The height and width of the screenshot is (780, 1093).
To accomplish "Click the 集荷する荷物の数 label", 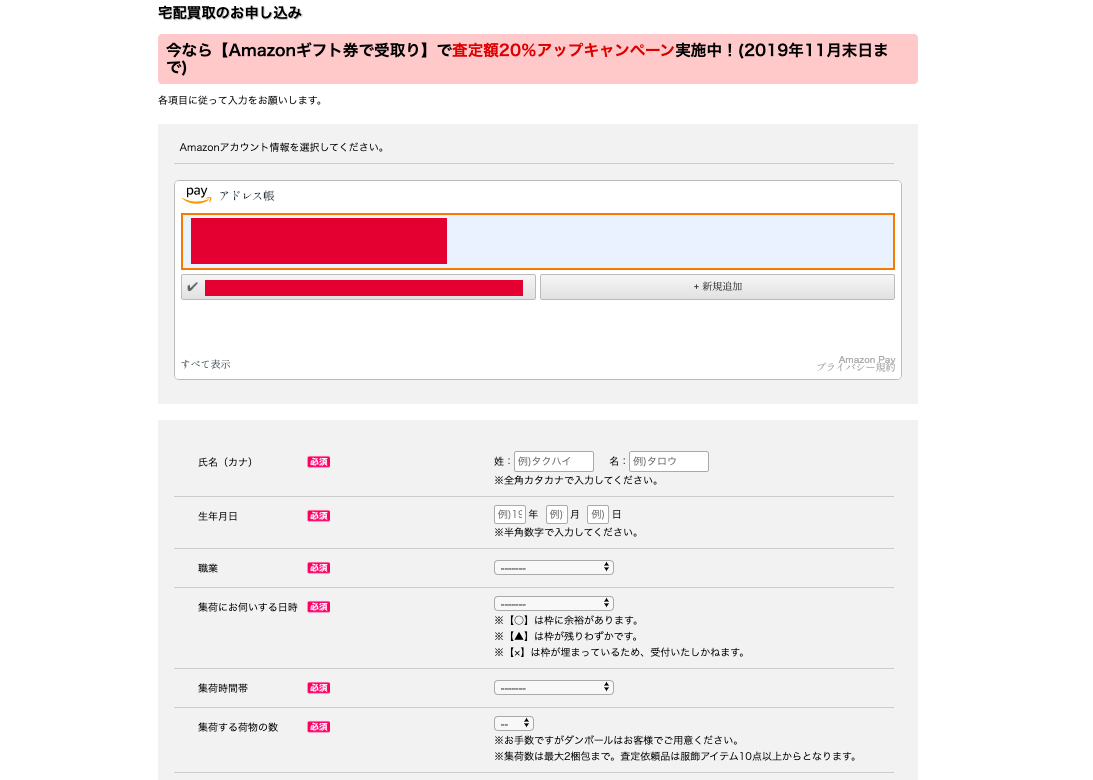I will tap(238, 727).
